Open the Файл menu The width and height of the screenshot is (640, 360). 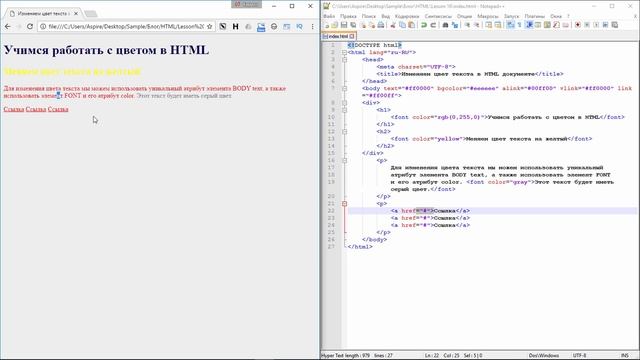click(x=329, y=16)
